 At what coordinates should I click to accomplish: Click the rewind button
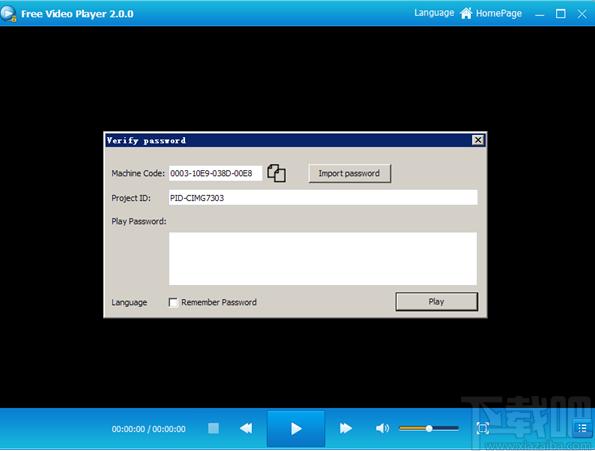246,429
